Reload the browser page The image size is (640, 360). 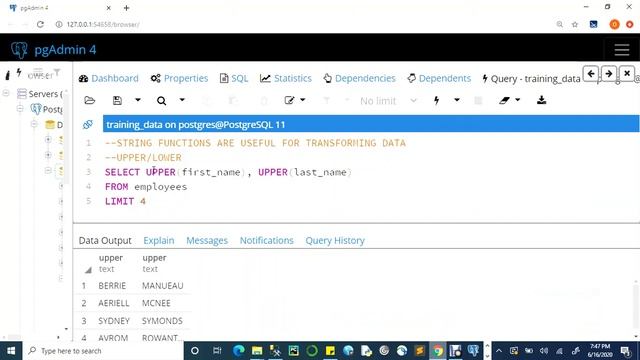point(40,24)
